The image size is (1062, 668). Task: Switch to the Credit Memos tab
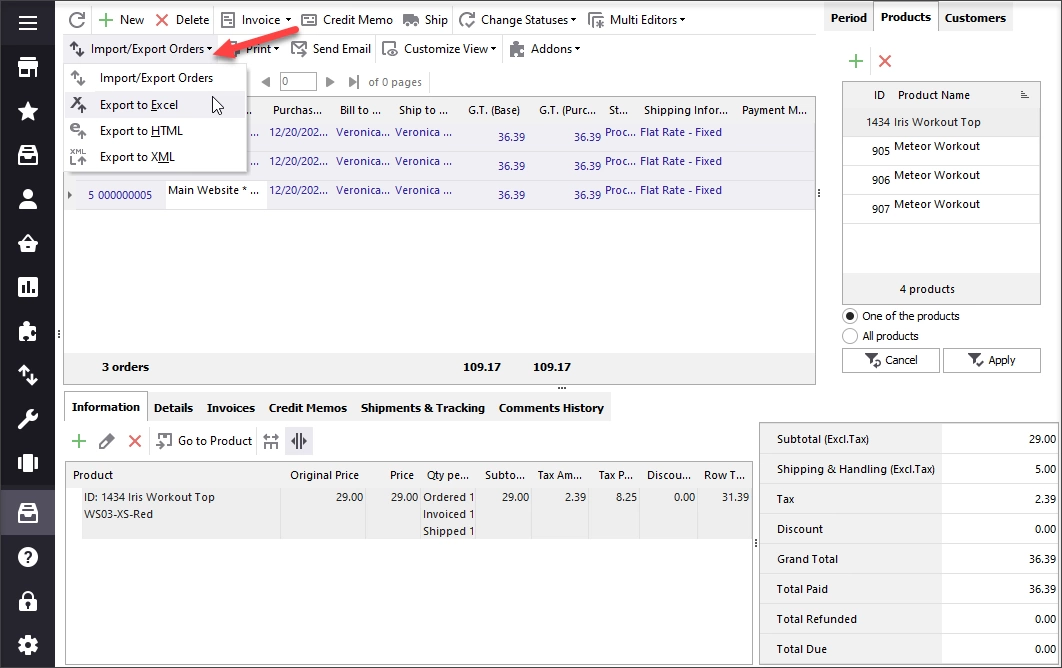click(x=307, y=408)
